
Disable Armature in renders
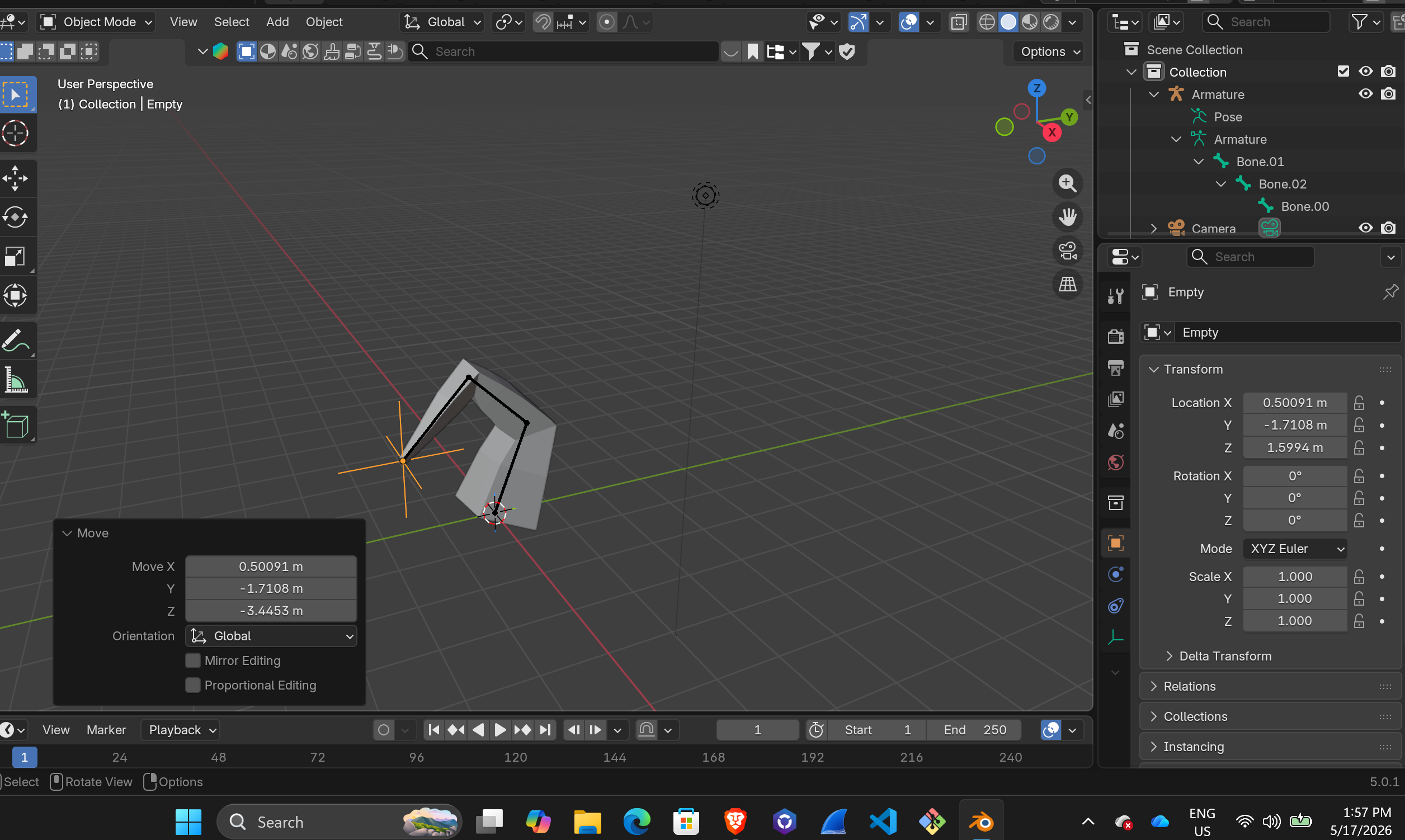1388,94
